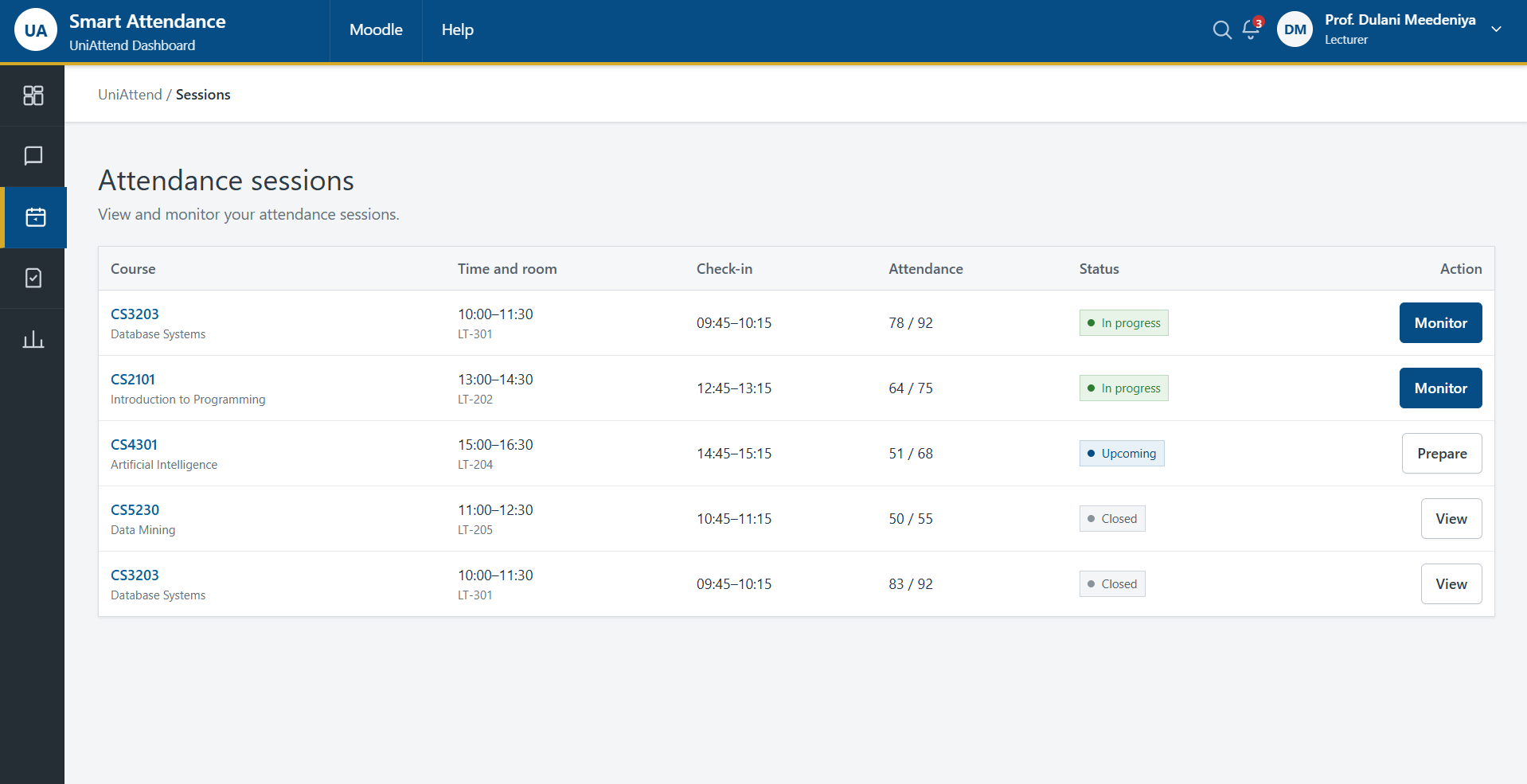This screenshot has width=1527, height=784.
Task: Monitor the CS2101 session
Action: pyautogui.click(x=1440, y=388)
